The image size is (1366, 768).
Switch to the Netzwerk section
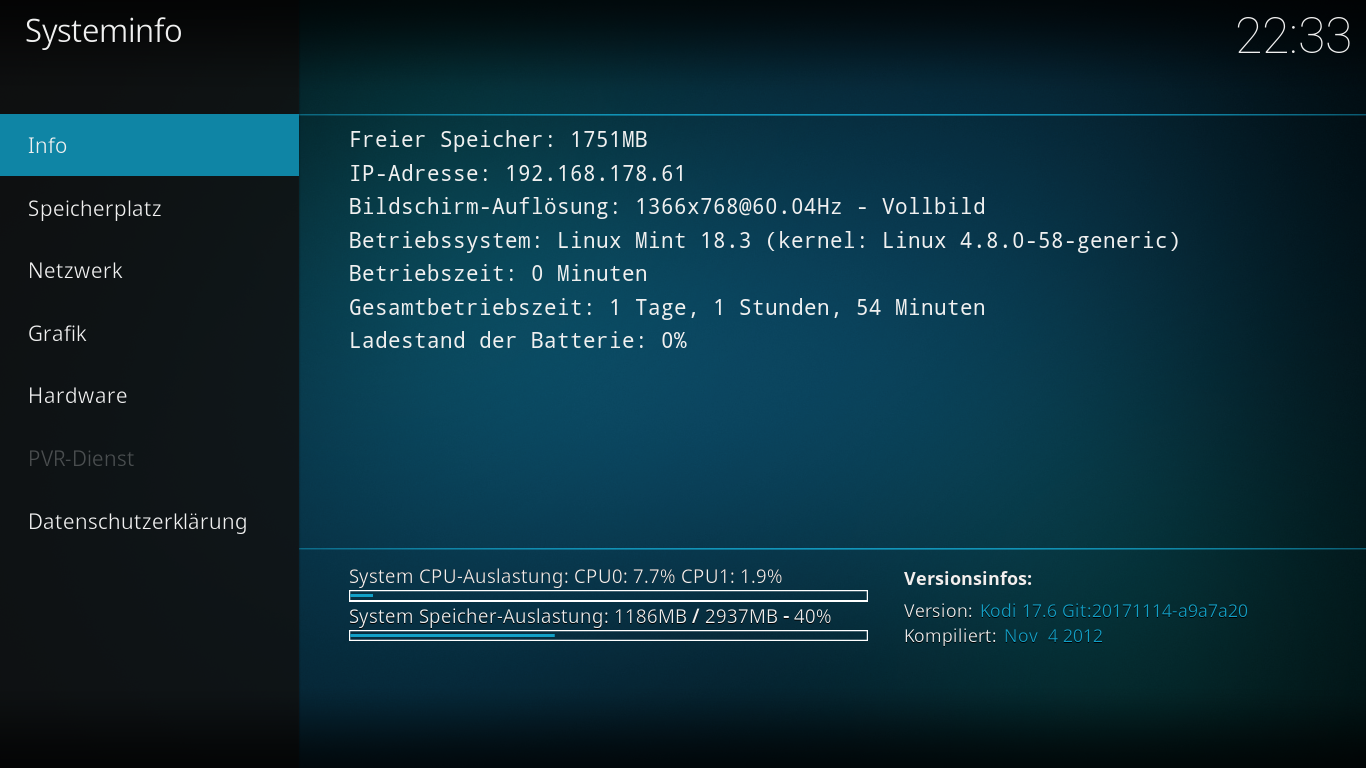coord(149,270)
